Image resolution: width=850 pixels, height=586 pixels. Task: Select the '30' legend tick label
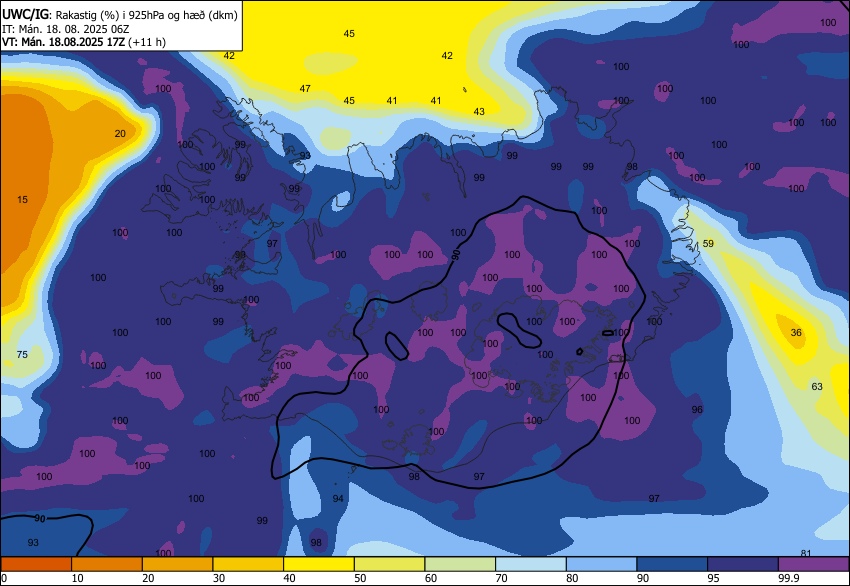pyautogui.click(x=219, y=578)
